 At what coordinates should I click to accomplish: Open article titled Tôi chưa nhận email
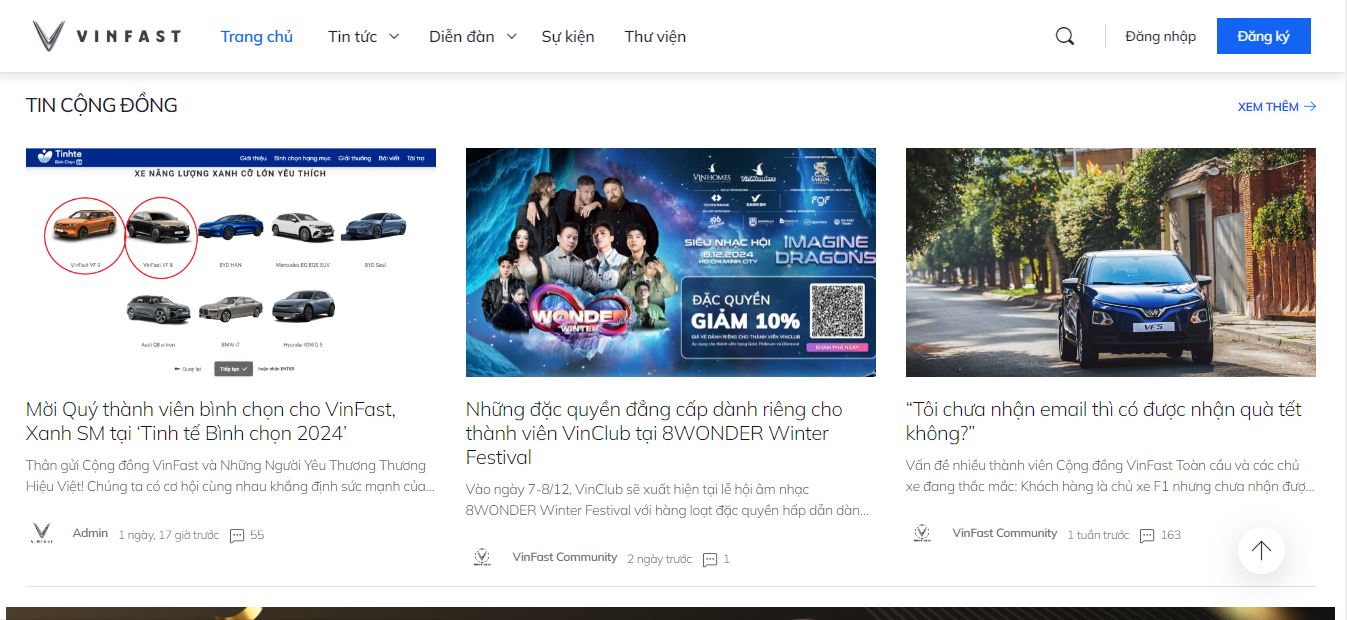(x=1104, y=421)
